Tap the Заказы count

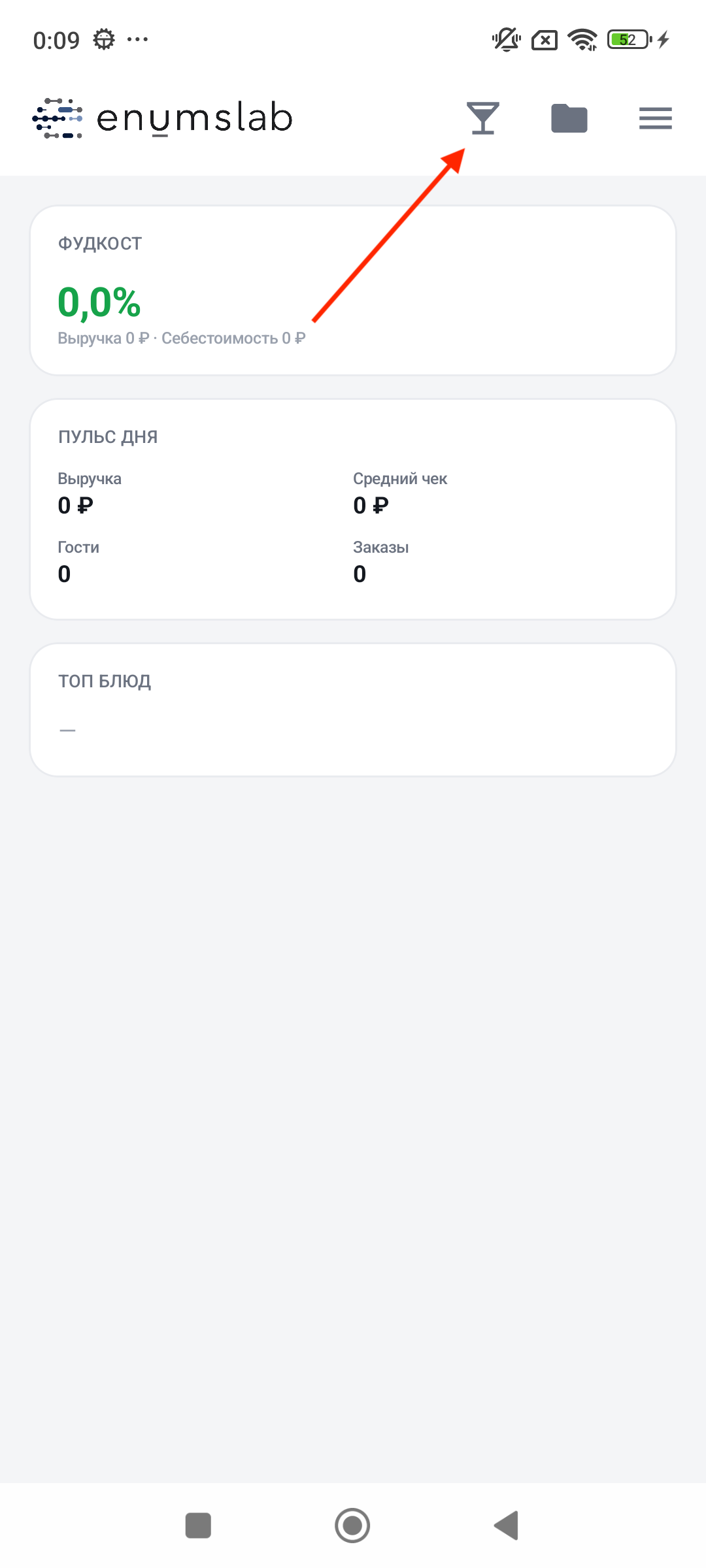click(x=360, y=574)
